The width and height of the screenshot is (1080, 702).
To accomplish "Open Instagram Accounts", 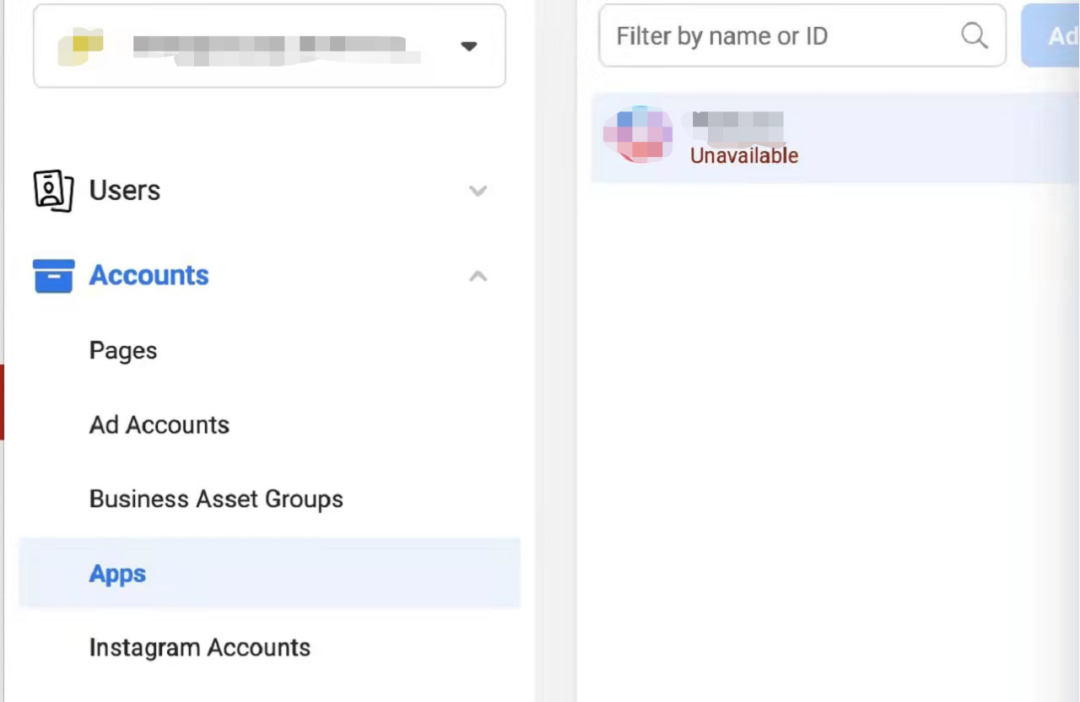I will click(x=200, y=648).
